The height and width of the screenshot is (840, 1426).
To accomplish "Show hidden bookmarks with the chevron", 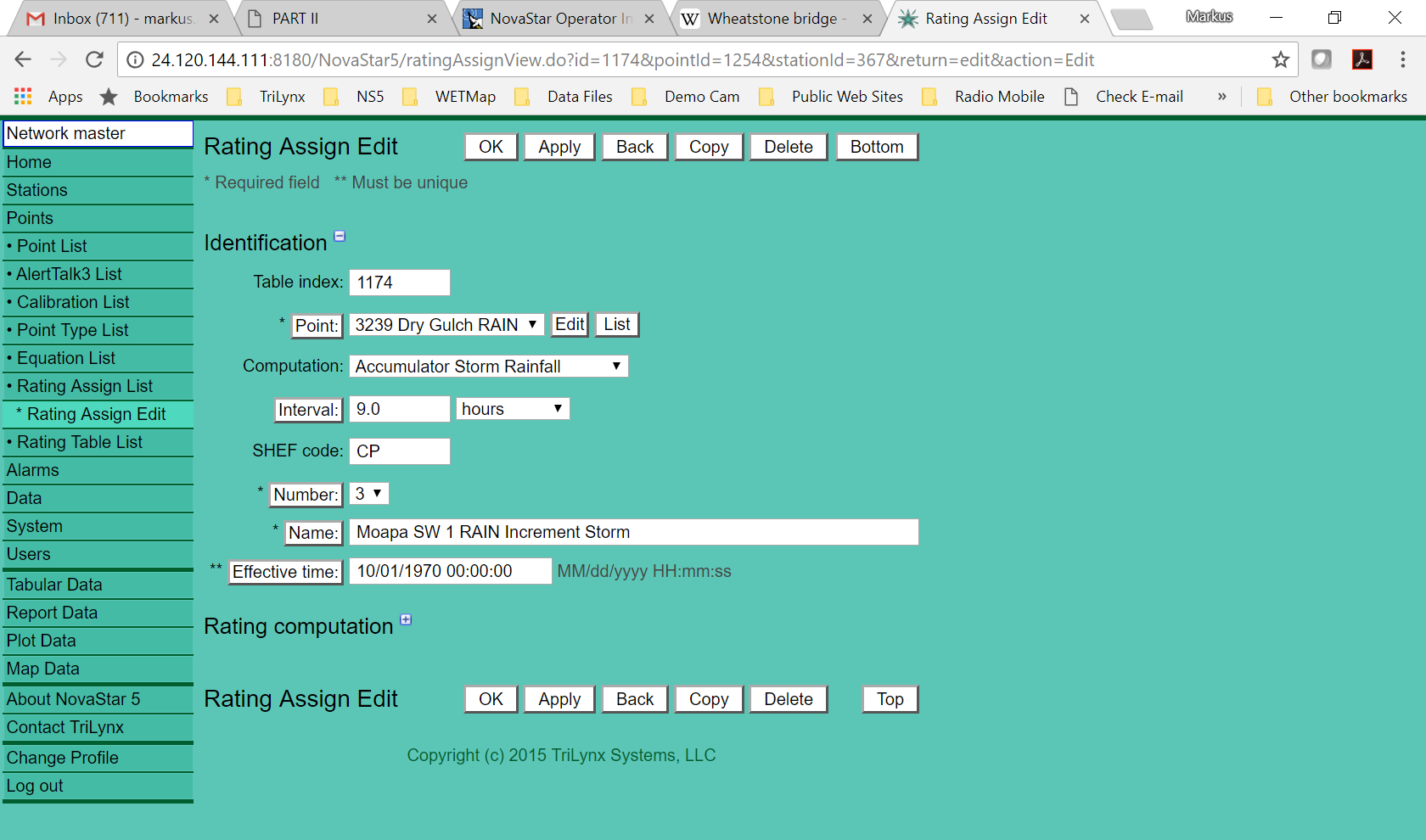I will pos(1221,97).
